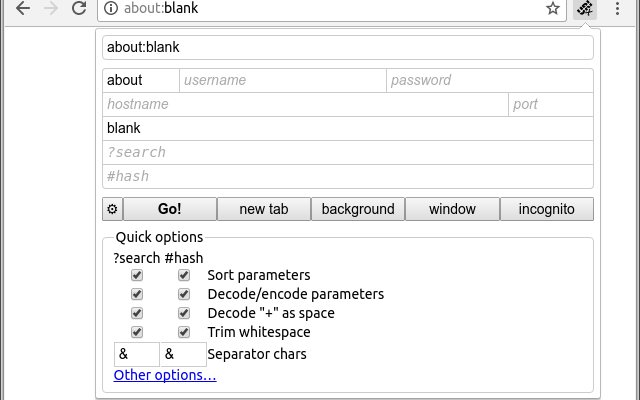Uncheck Decode/encode parameters for #hash
Image resolution: width=640 pixels, height=400 pixels.
[184, 294]
